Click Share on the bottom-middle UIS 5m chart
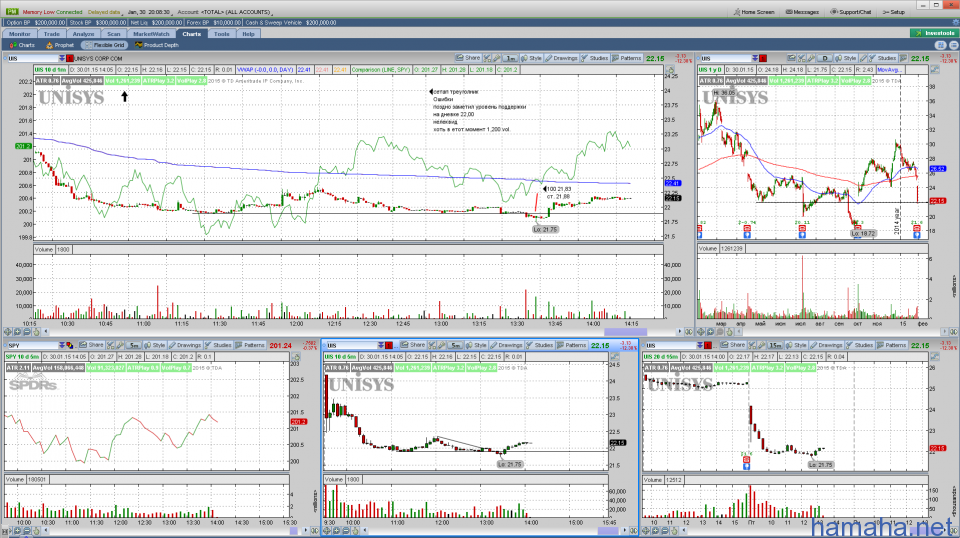 413,346
